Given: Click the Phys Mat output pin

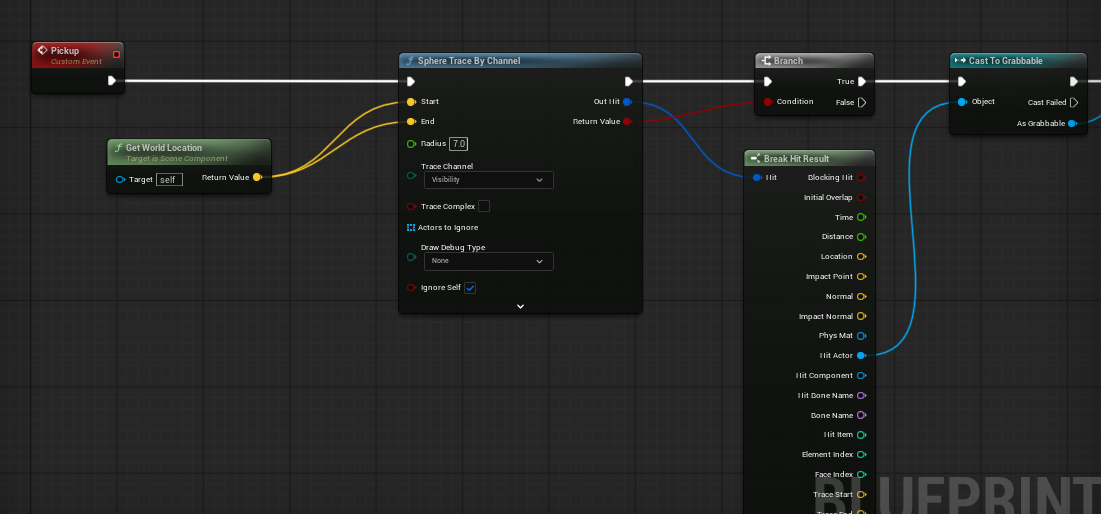Looking at the screenshot, I should coord(862,336).
